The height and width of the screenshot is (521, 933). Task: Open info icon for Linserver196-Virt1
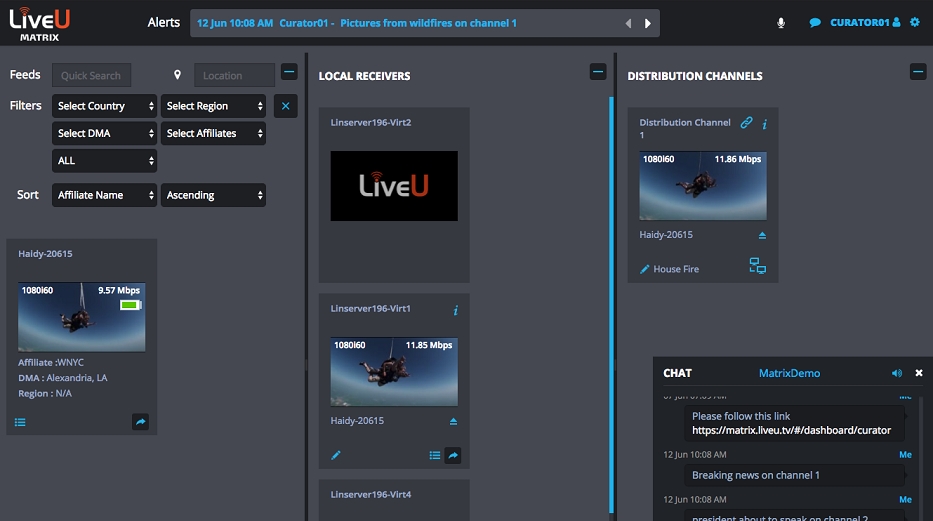click(x=455, y=310)
